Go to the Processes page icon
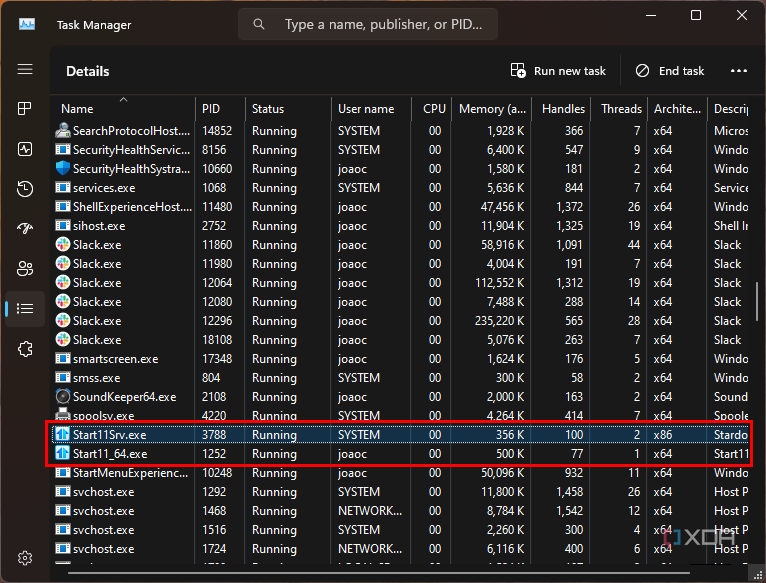Image resolution: width=766 pixels, height=583 pixels. [x=25, y=108]
